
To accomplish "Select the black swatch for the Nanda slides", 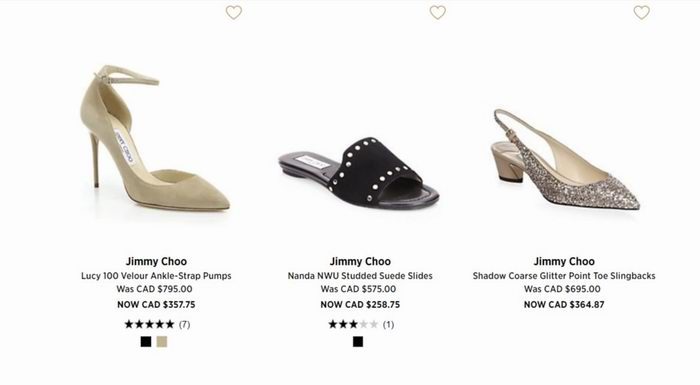I will tap(358, 342).
